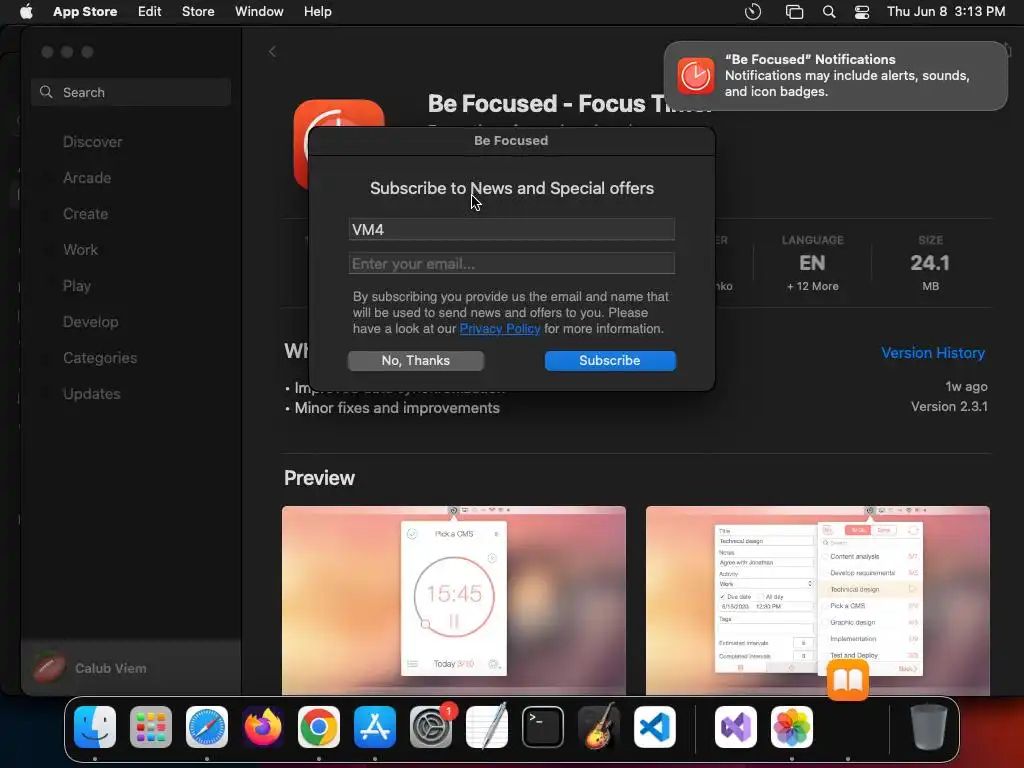Click the date and time in the menu bar

pos(946,12)
